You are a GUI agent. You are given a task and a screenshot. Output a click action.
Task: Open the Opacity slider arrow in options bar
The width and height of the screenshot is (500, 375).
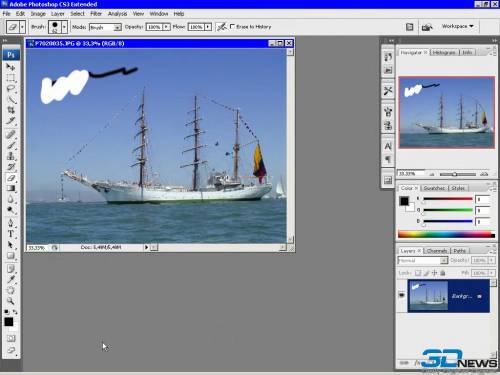[166, 27]
